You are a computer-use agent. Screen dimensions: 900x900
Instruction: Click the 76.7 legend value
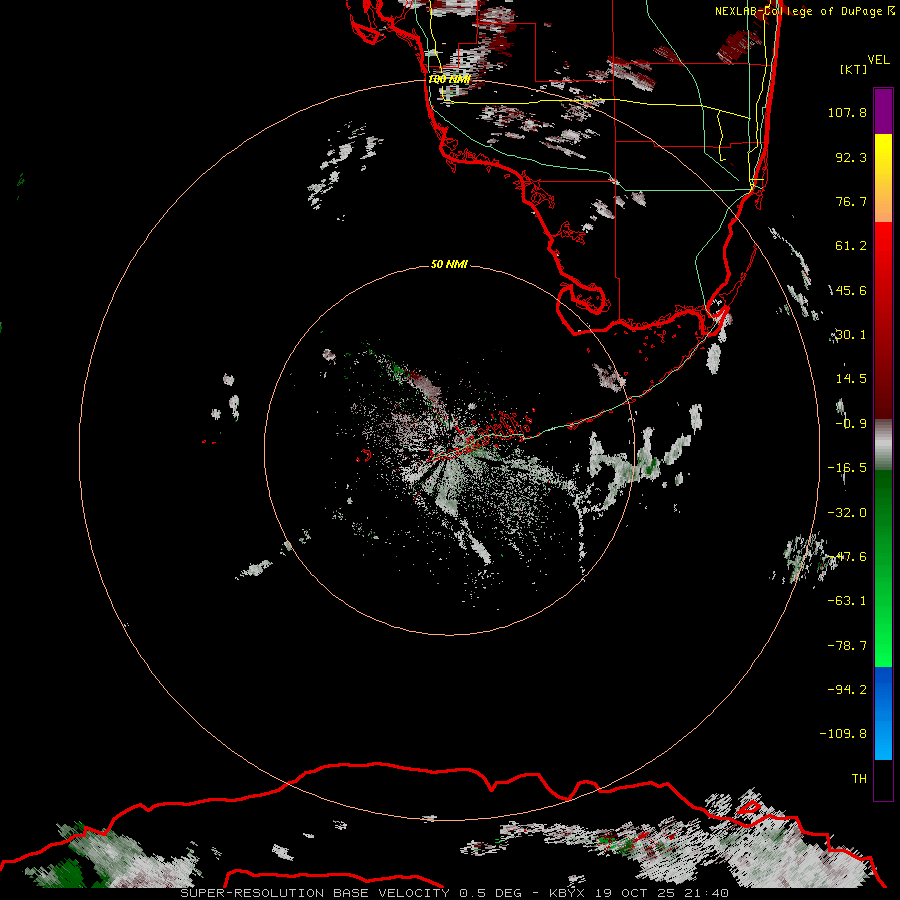(851, 201)
